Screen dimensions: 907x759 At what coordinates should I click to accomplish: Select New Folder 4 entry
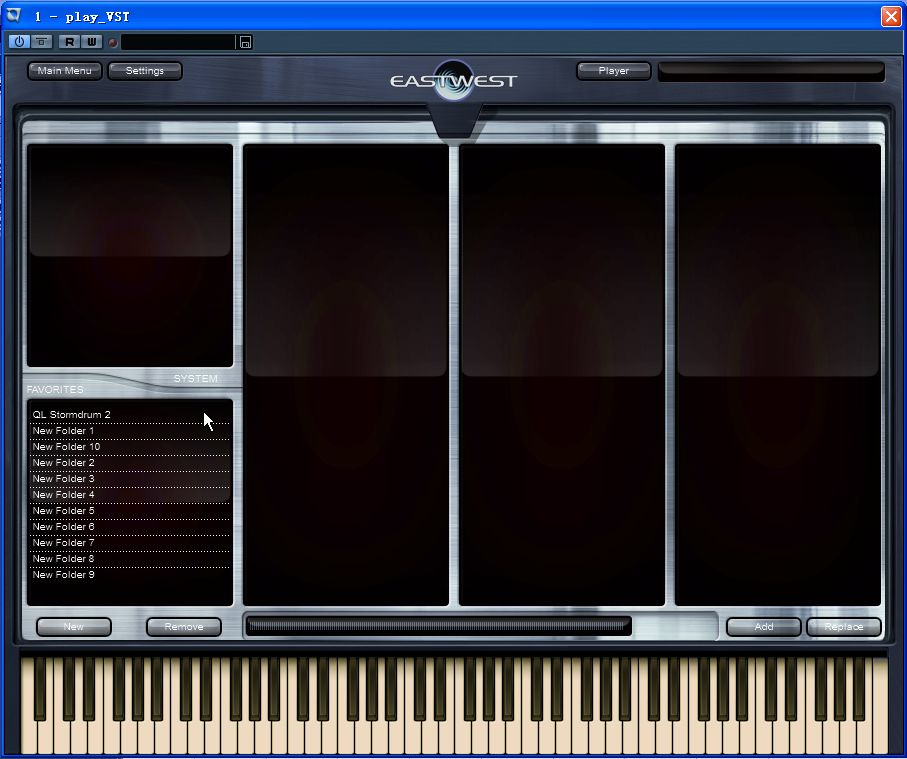coord(130,495)
